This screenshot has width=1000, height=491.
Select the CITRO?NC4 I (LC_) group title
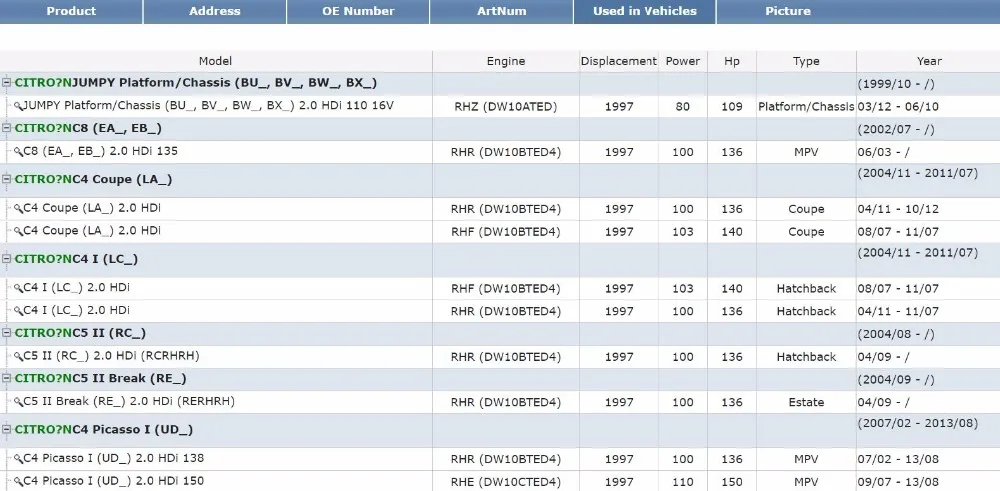76,259
